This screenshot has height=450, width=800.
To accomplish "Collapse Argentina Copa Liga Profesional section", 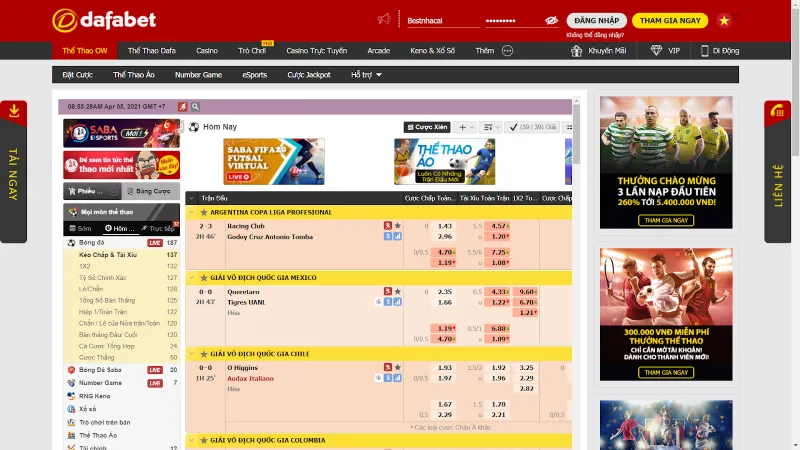I will point(191,212).
